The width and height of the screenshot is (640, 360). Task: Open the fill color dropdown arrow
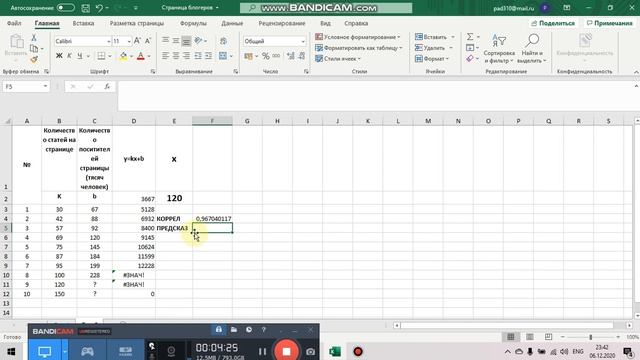coord(131,56)
